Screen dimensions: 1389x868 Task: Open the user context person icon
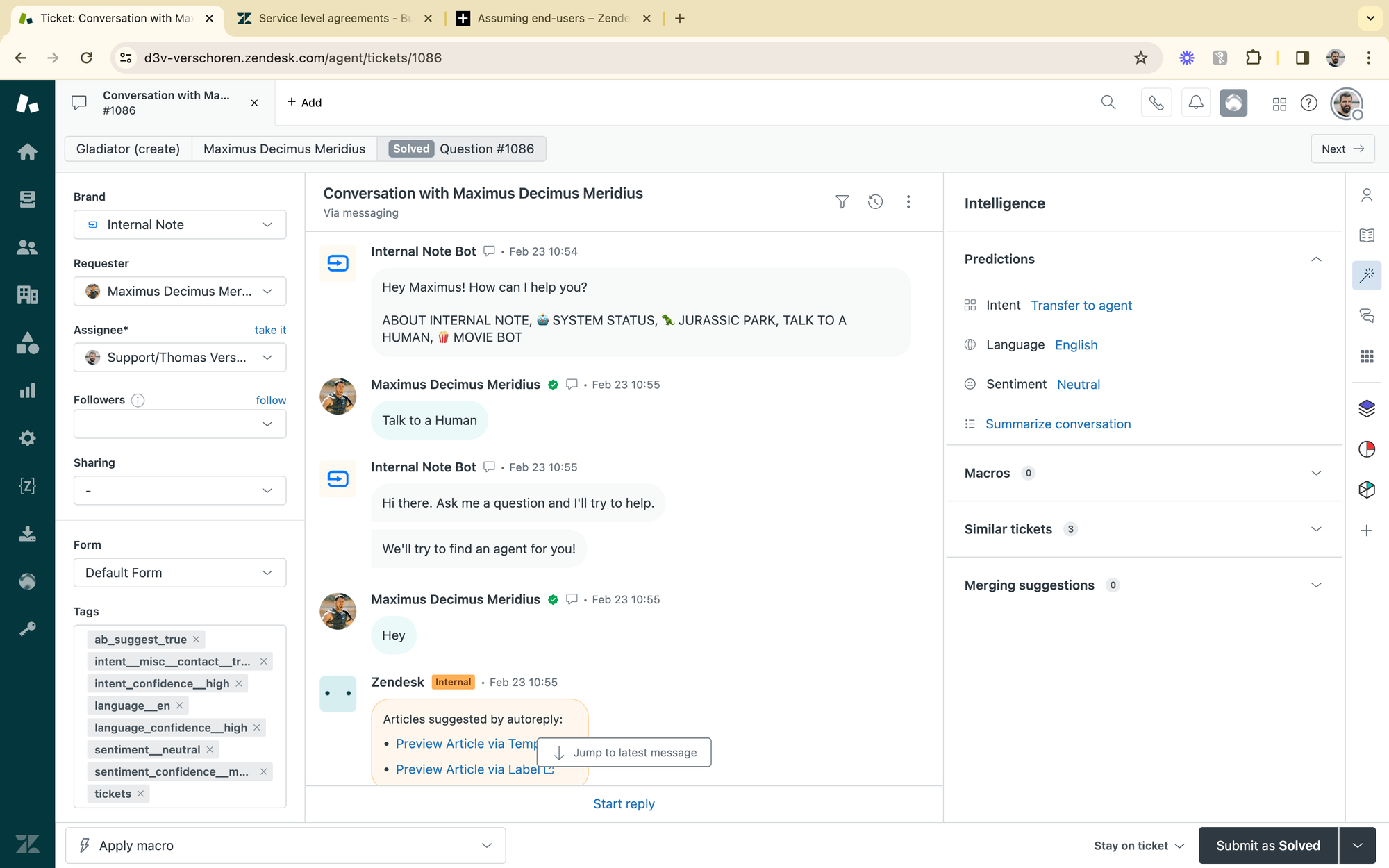(1366, 196)
